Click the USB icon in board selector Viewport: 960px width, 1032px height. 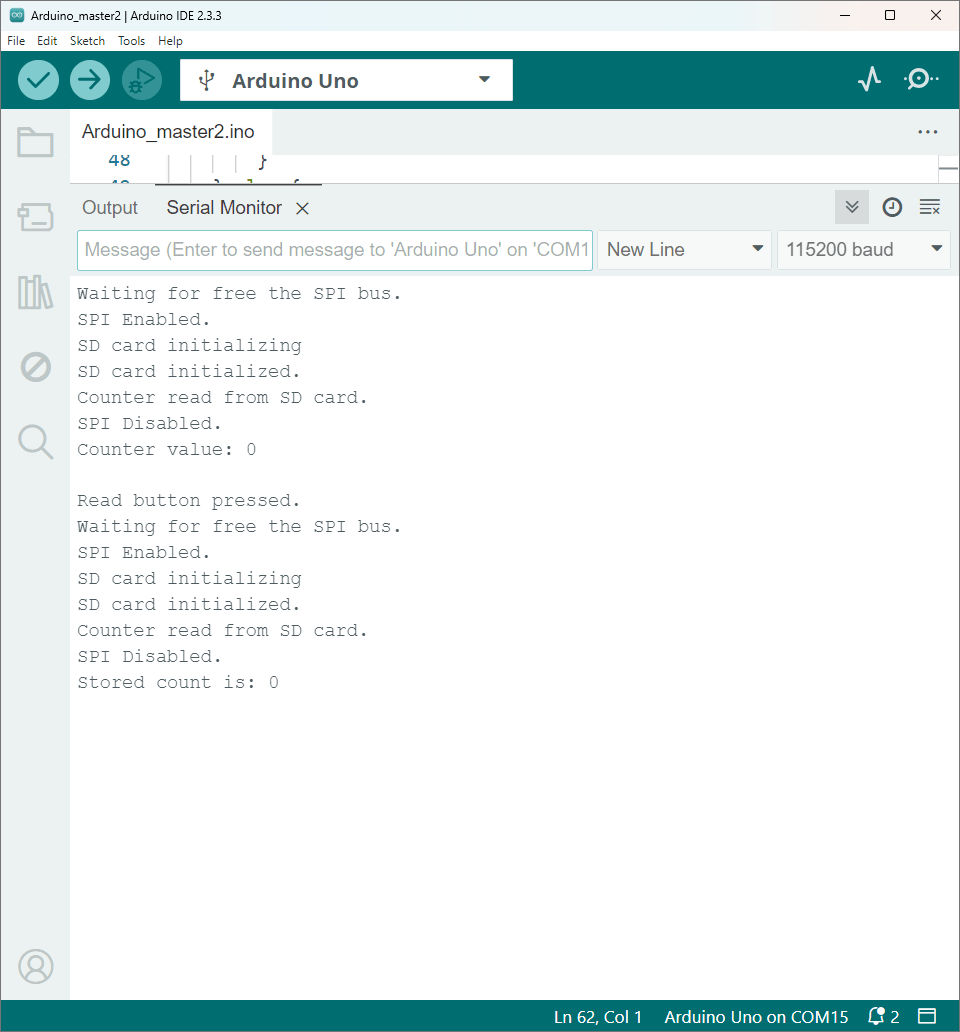tap(207, 80)
